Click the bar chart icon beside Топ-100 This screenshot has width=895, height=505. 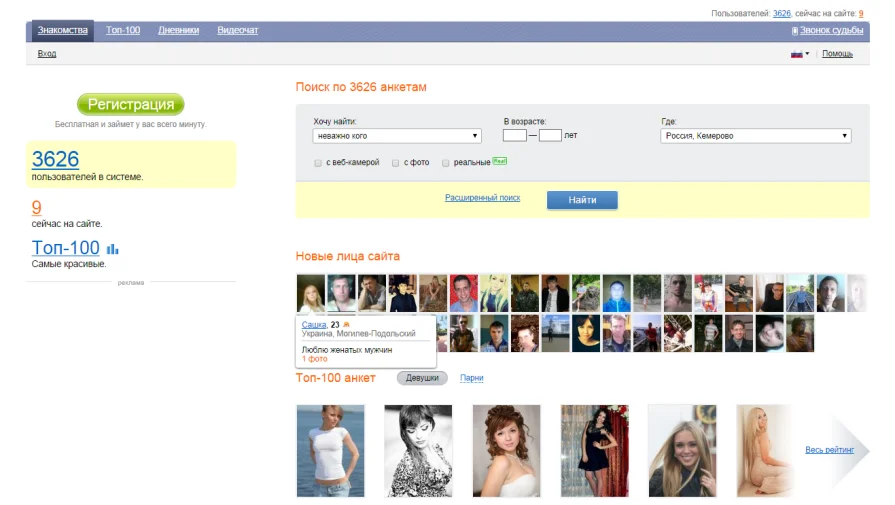(112, 249)
